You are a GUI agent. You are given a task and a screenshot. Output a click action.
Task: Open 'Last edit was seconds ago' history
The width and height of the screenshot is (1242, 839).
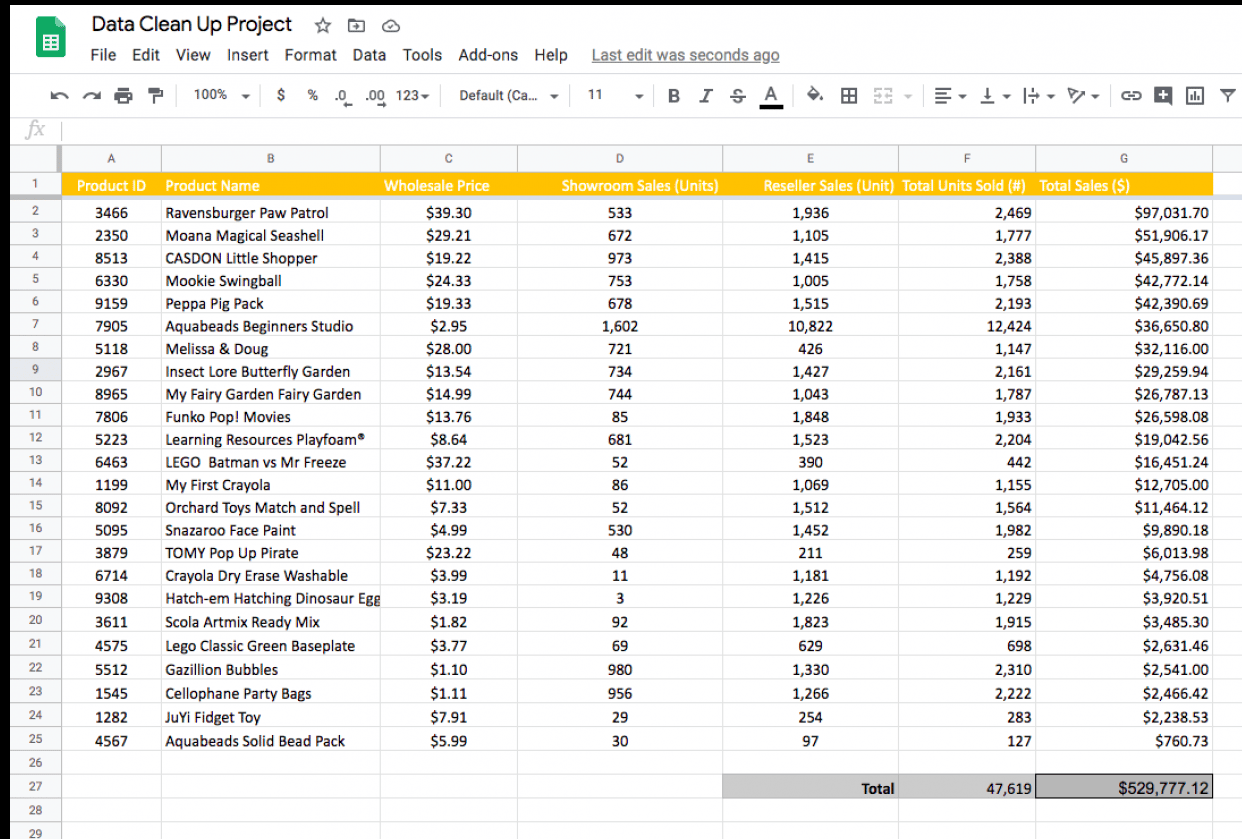[685, 55]
